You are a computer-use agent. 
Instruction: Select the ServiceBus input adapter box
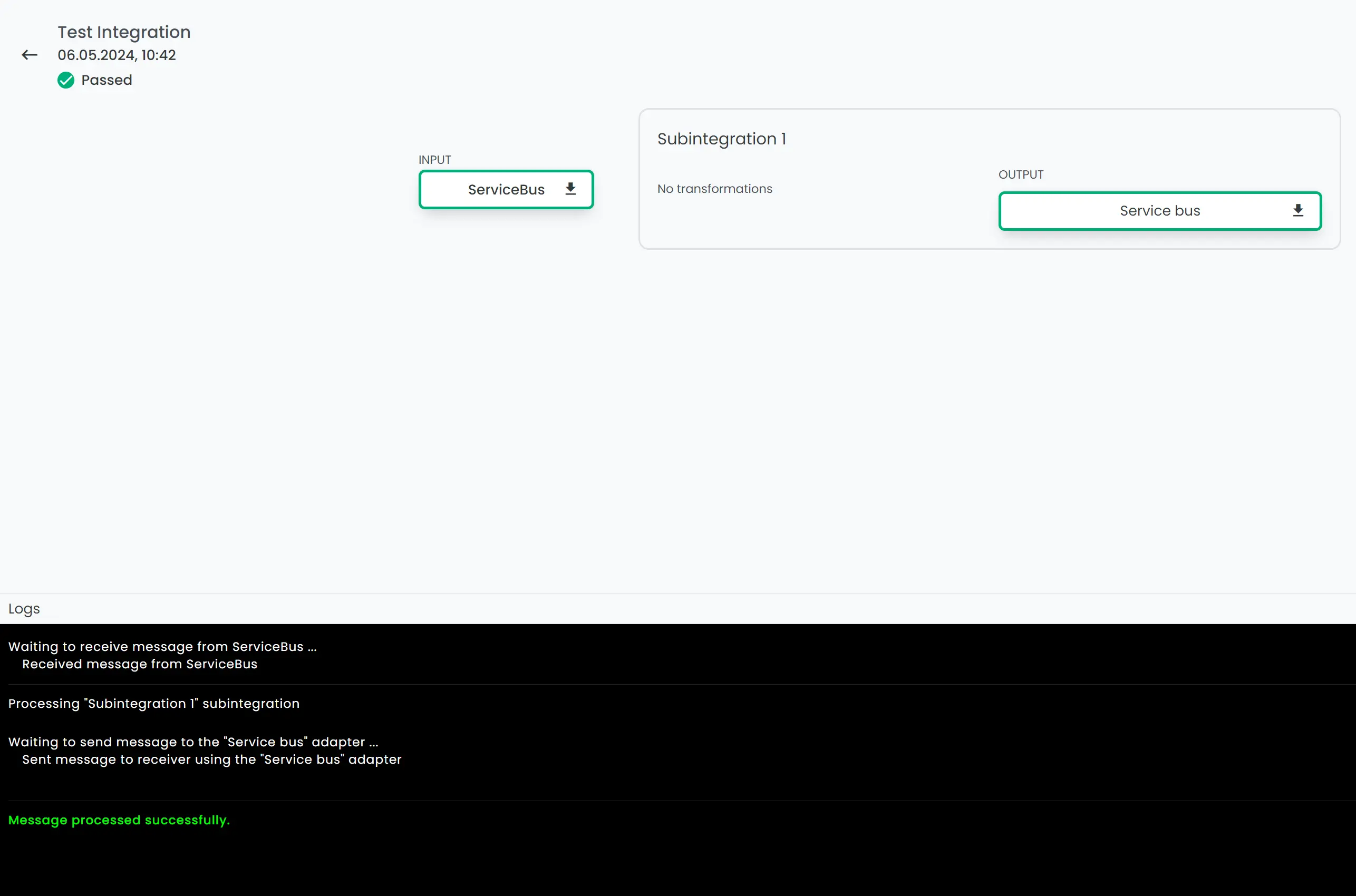click(506, 189)
